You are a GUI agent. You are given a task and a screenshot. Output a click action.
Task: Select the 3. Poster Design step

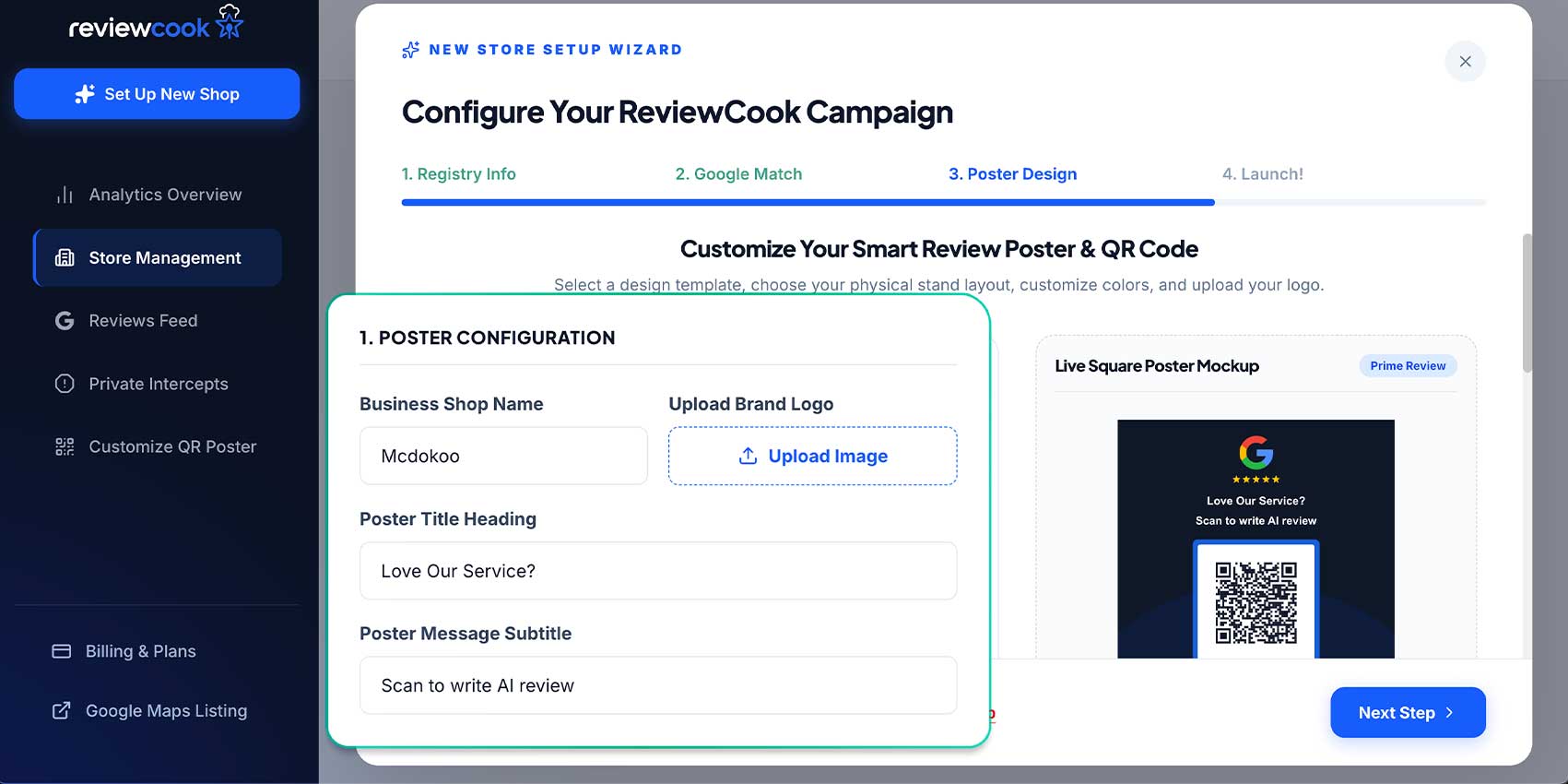1012,173
